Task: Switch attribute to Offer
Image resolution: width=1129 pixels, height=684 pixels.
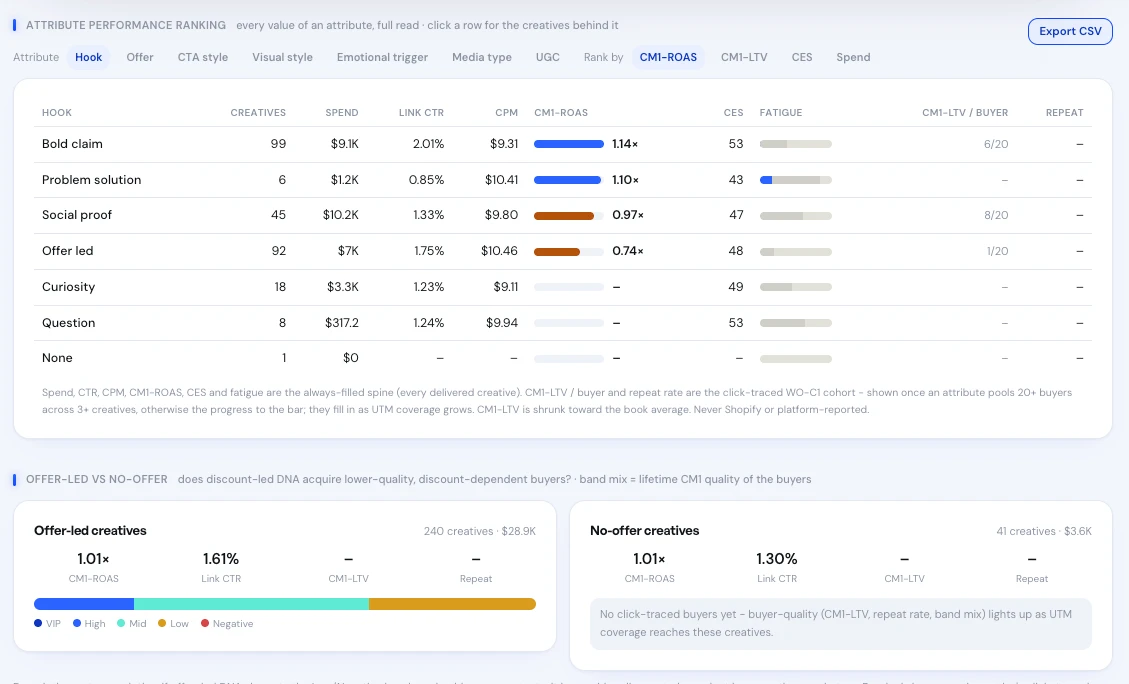Action: click(140, 57)
